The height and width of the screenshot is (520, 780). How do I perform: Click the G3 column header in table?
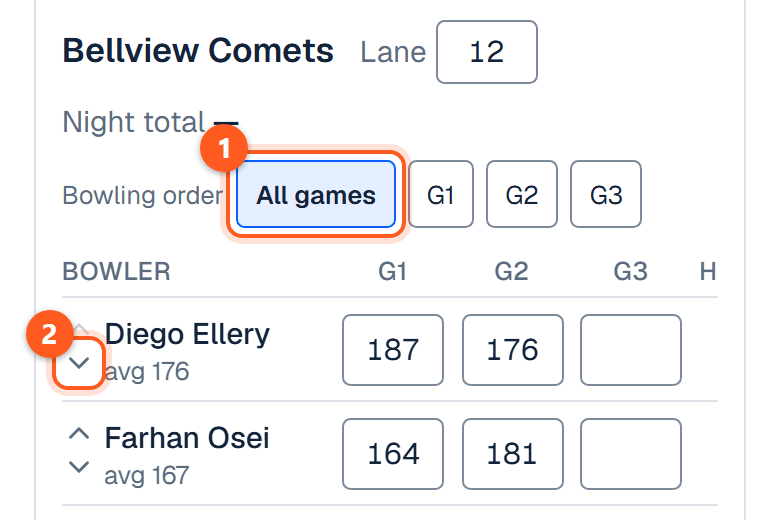630,272
